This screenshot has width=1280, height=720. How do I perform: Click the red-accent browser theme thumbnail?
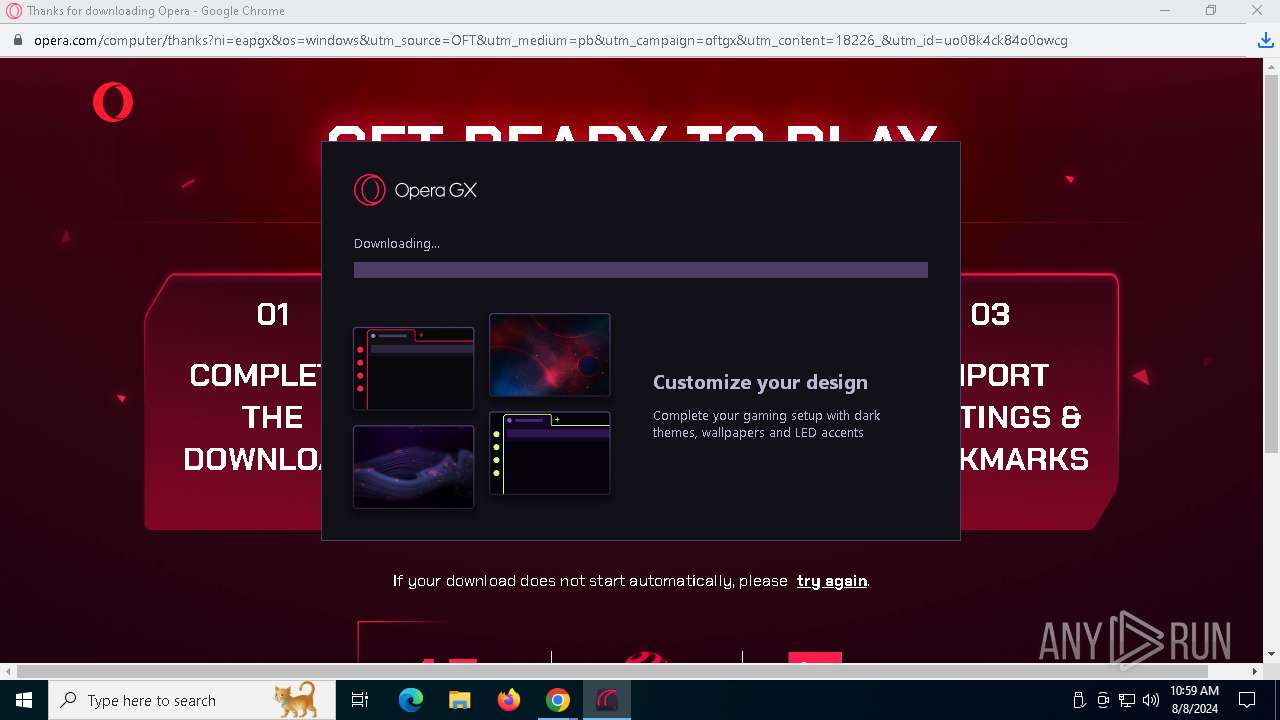[x=414, y=368]
